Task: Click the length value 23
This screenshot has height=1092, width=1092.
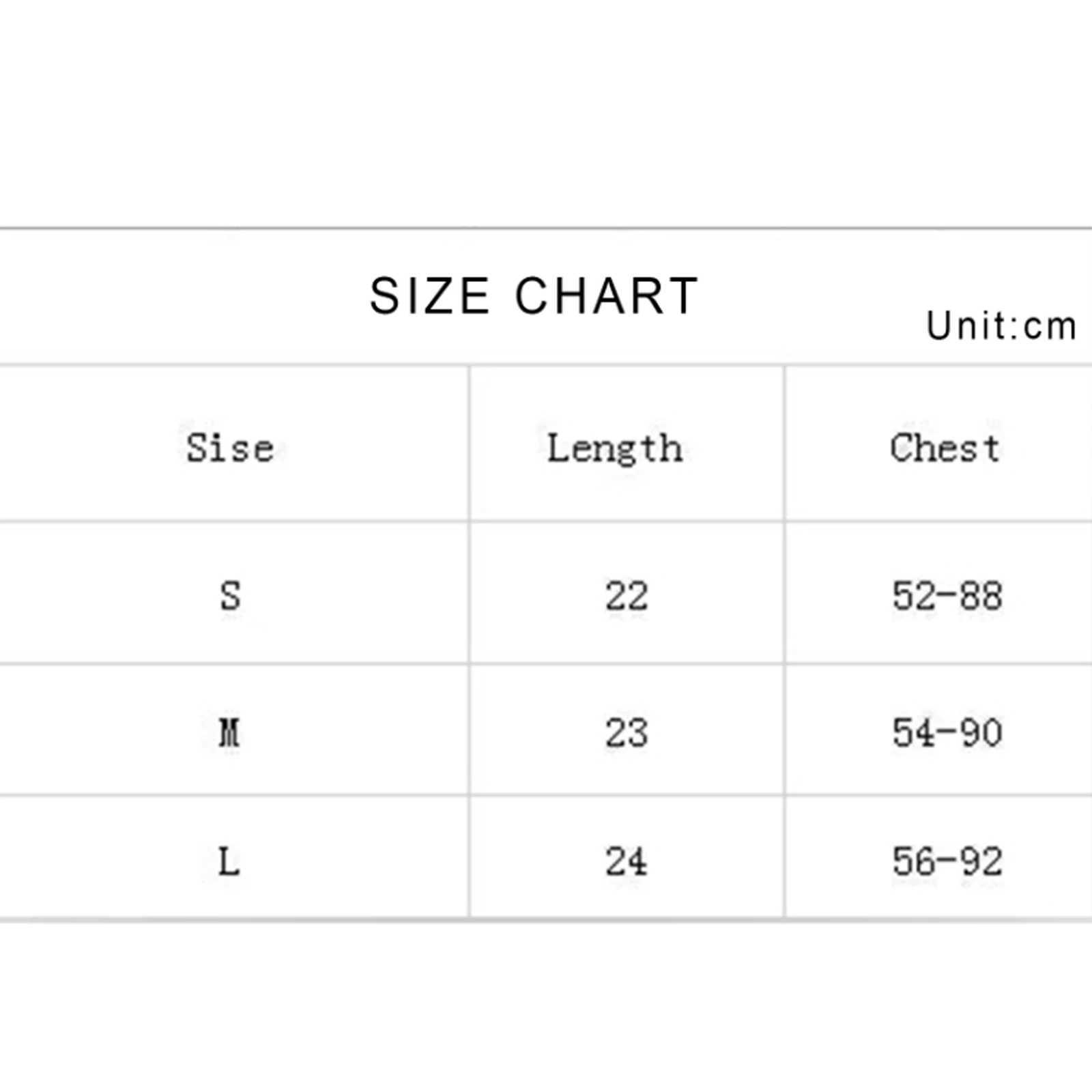Action: pos(627,732)
